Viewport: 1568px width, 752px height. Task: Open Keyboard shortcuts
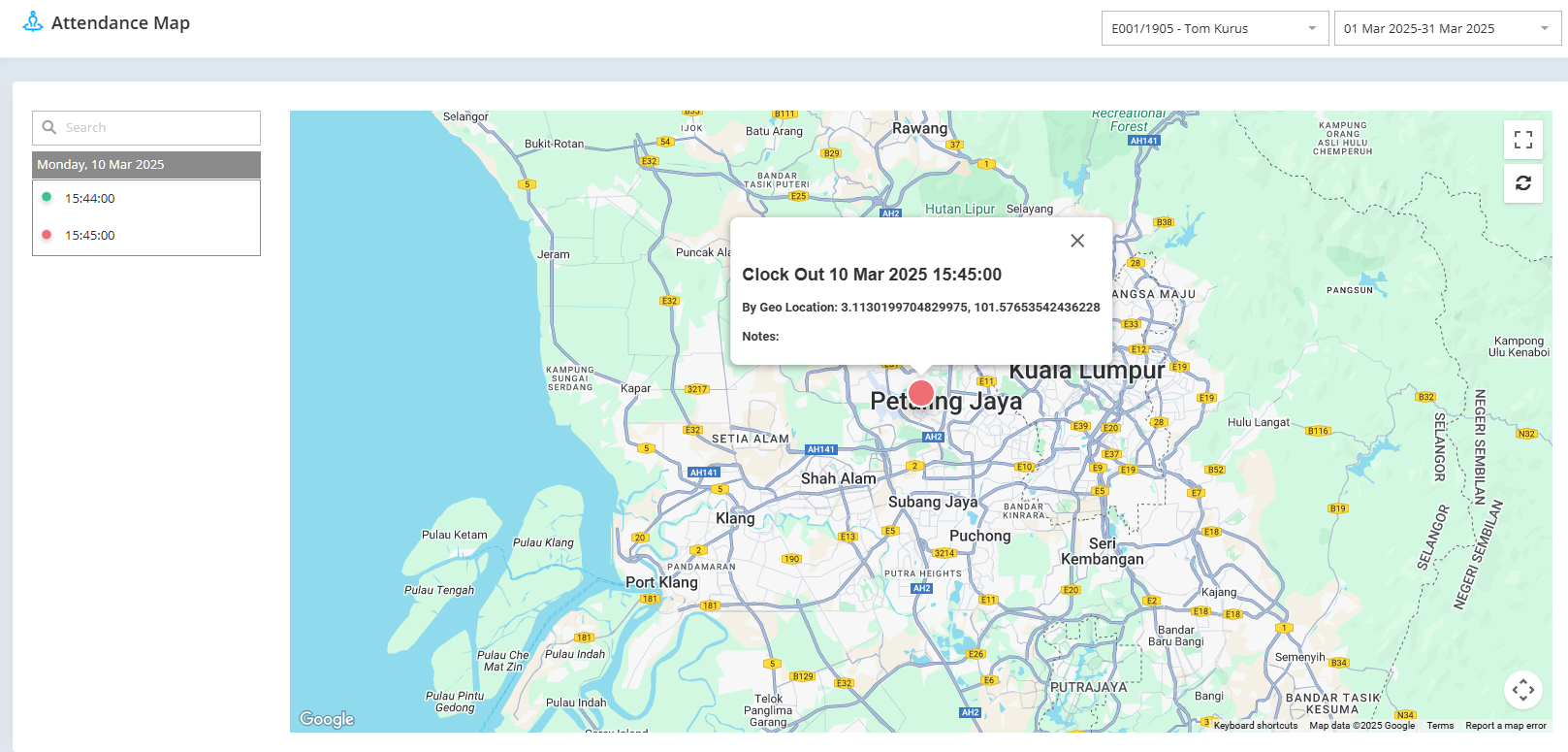point(1255,725)
